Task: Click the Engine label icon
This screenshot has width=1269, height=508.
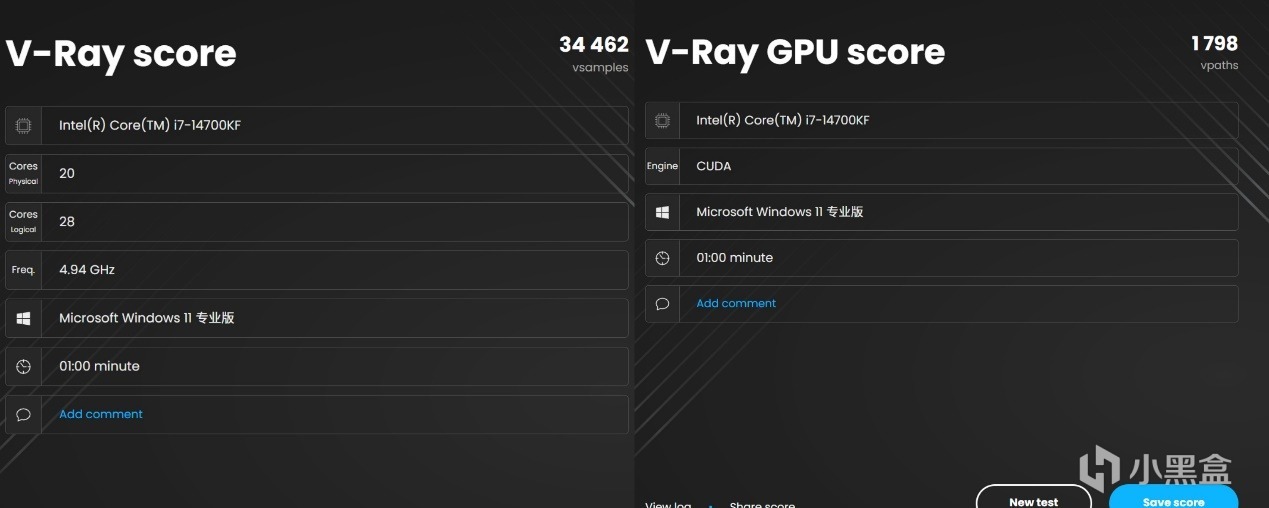Action: click(x=662, y=166)
